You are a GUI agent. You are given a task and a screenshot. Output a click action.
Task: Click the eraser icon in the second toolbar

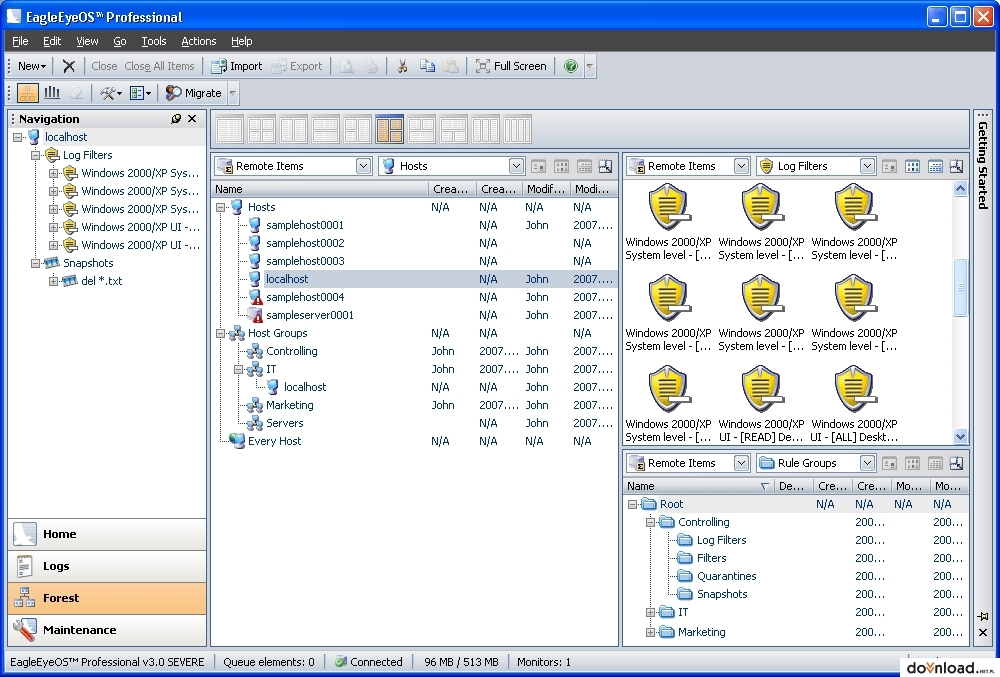(76, 93)
